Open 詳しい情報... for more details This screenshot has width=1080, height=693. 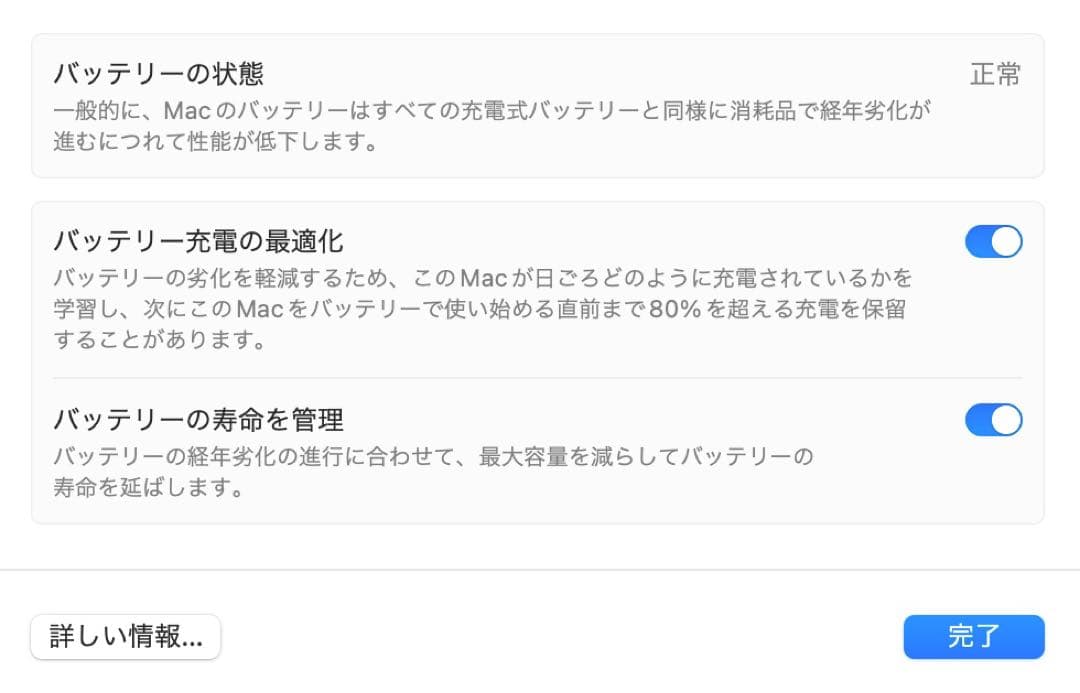tap(125, 637)
